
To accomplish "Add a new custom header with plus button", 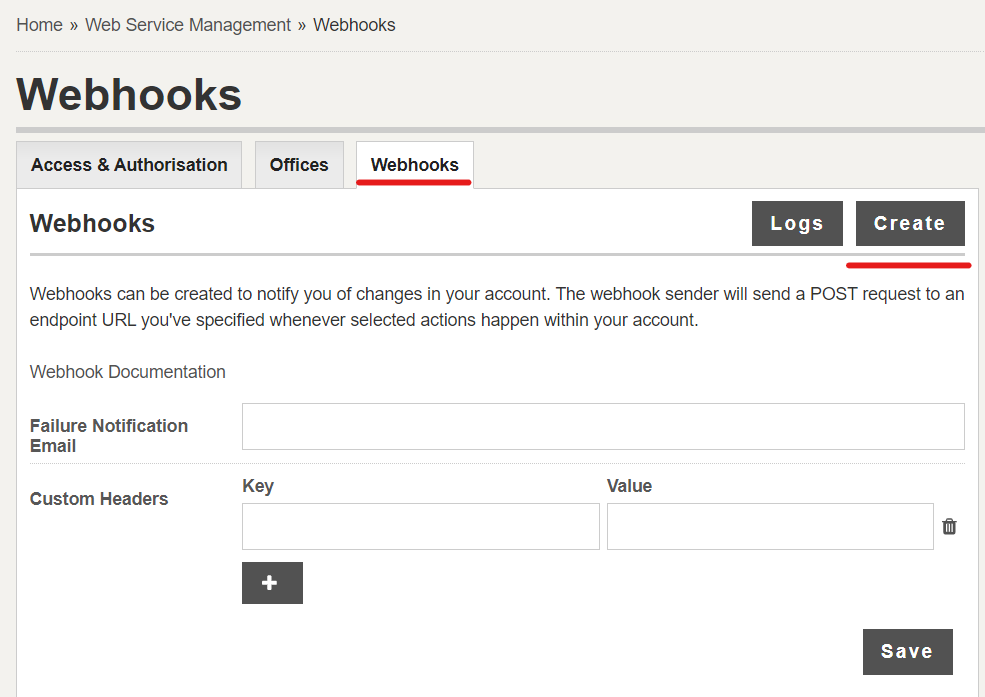I will (272, 583).
